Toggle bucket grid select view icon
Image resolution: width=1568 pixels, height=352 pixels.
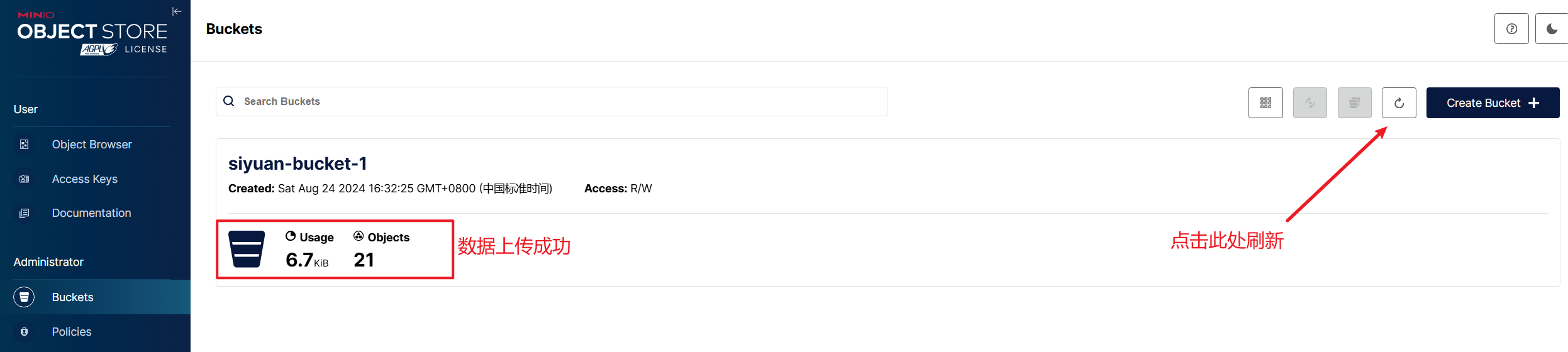point(1265,103)
